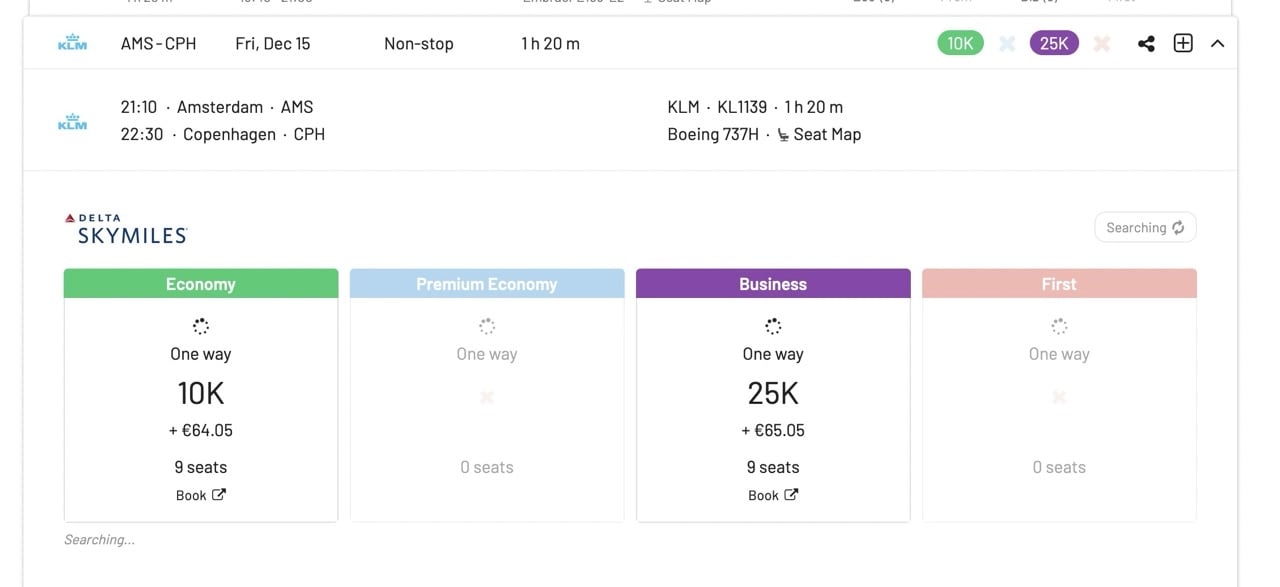The width and height of the screenshot is (1280, 587).
Task: Click the faded red first class X
Action: (x=1102, y=44)
